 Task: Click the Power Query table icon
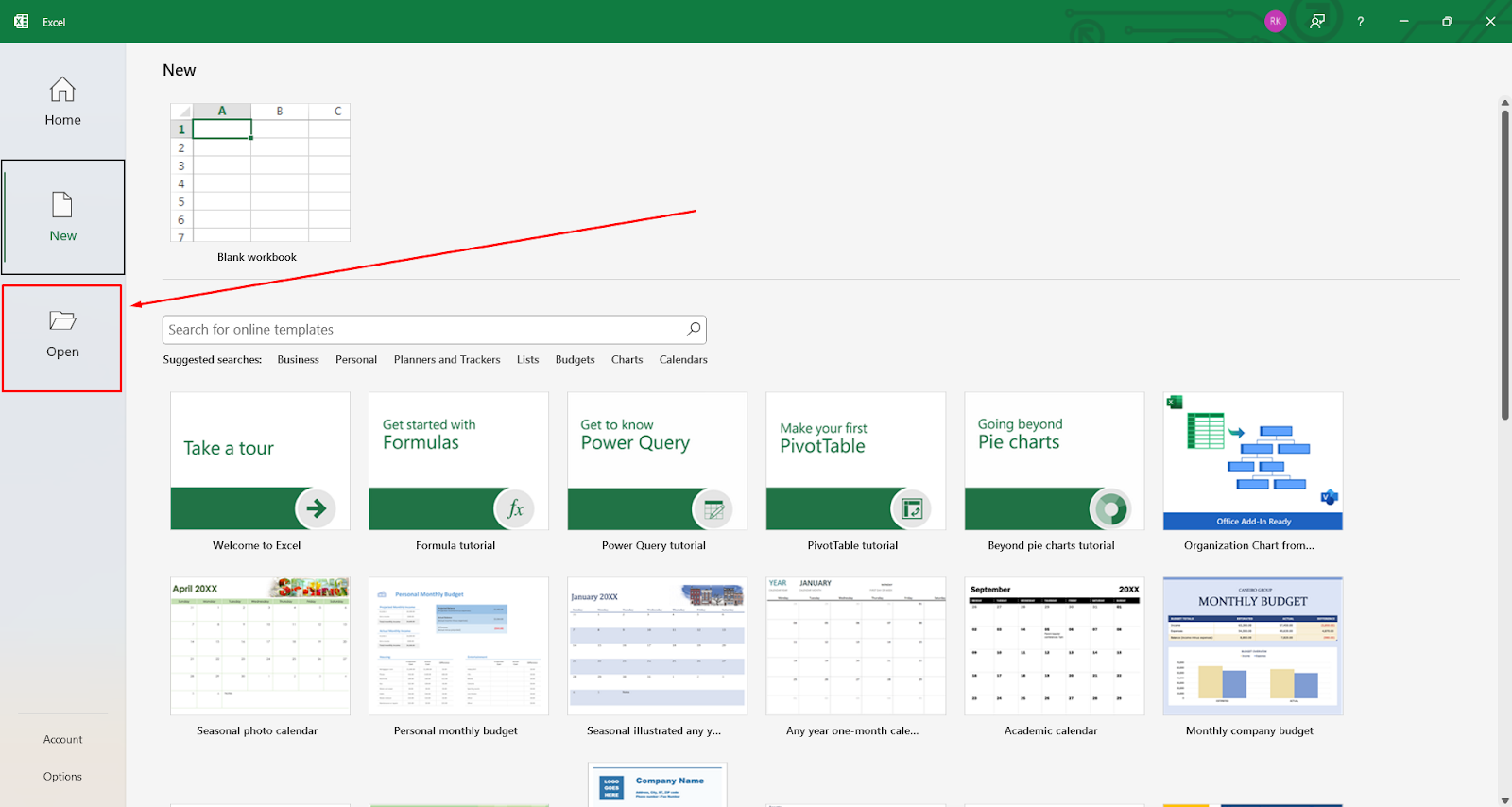click(x=713, y=509)
